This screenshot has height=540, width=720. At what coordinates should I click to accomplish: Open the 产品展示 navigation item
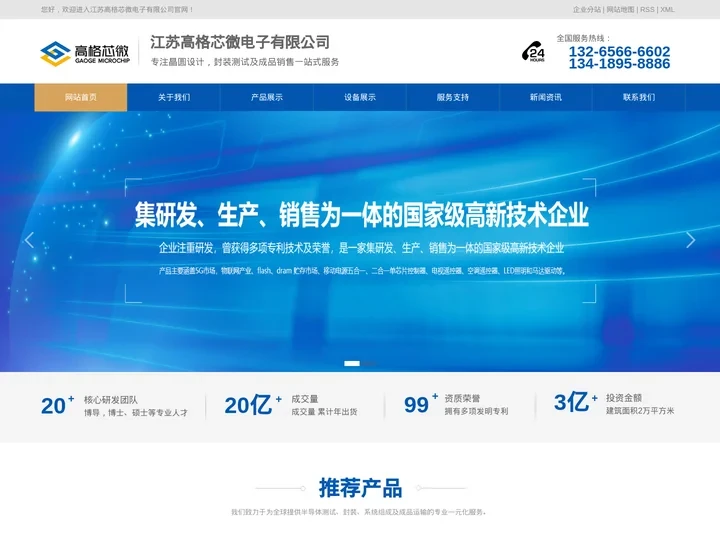267,97
